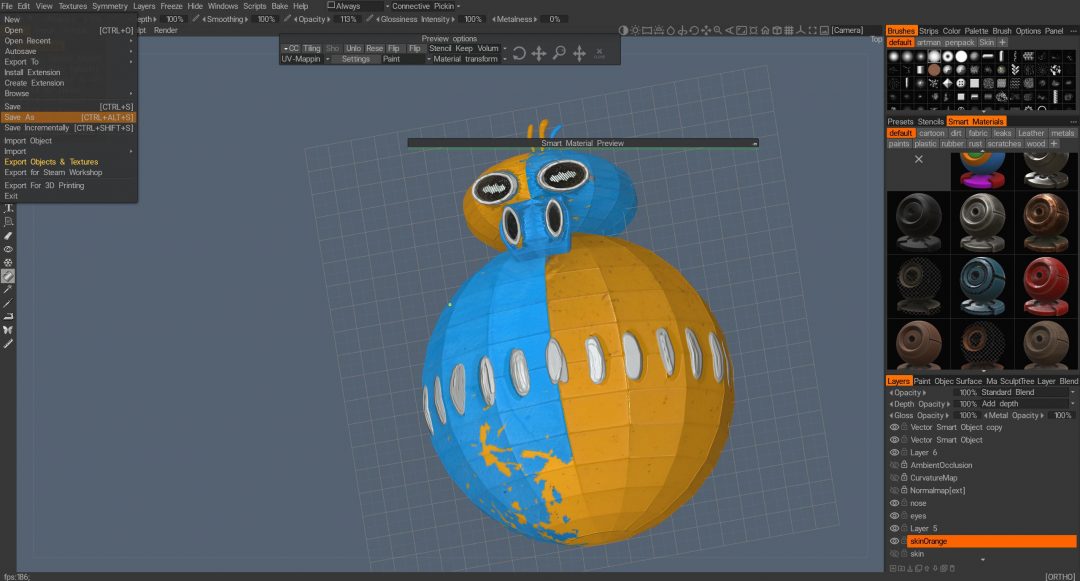Click the home view icon in camera toolbar
Viewport: 1080px width, 581px height.
pyautogui.click(x=765, y=30)
